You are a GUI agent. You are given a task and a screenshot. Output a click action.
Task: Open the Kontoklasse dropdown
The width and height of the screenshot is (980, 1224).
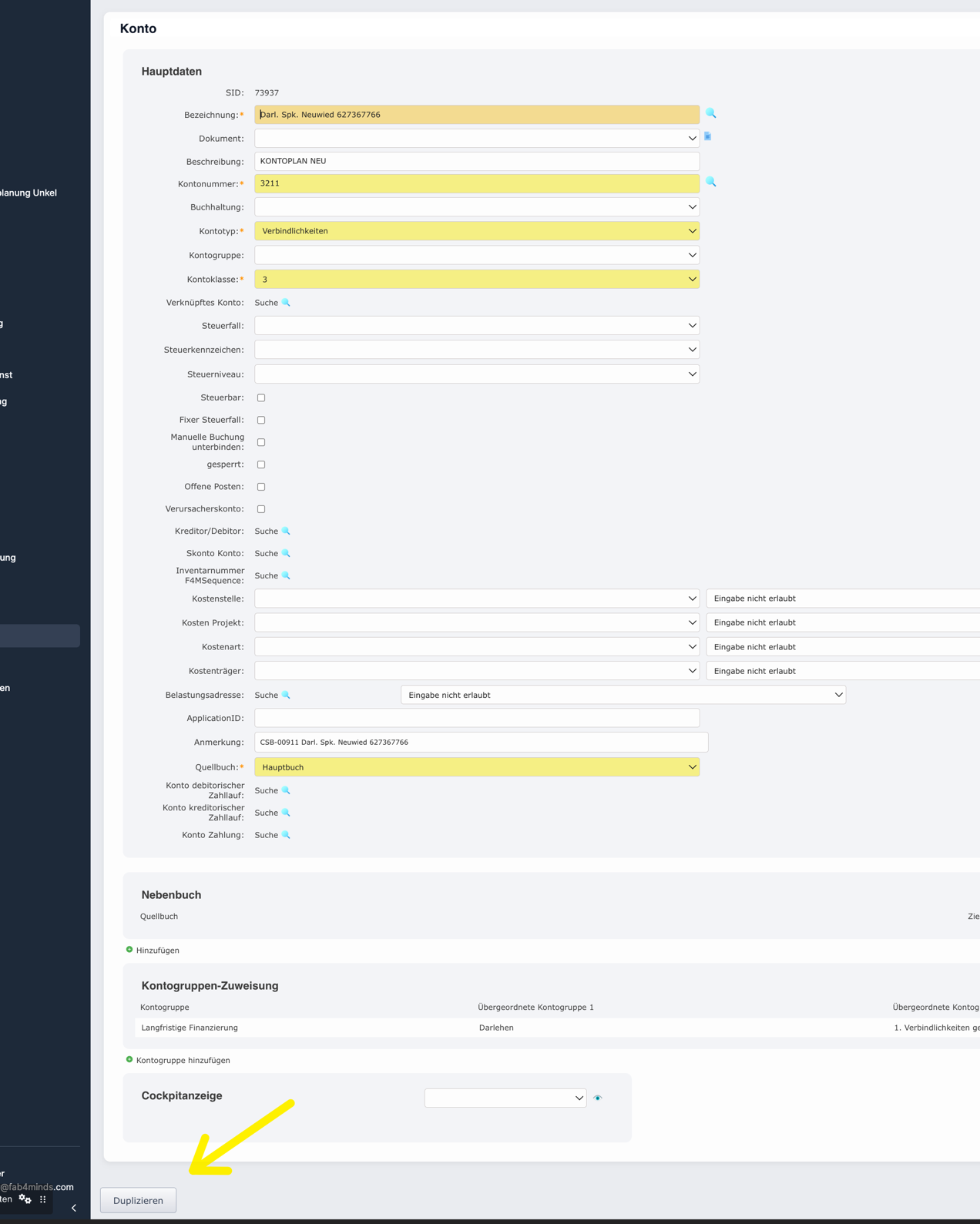(476, 280)
